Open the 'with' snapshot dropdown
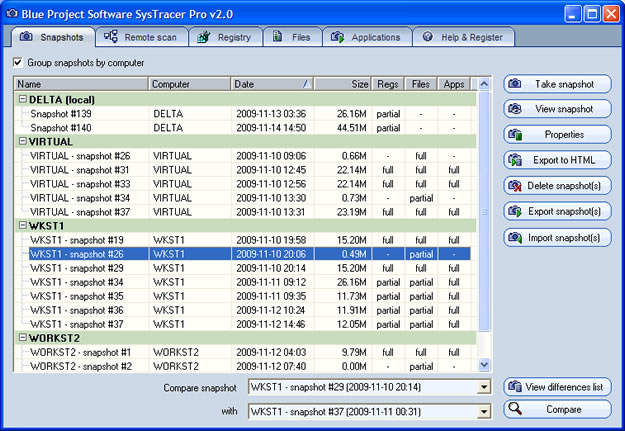Image resolution: width=625 pixels, height=431 pixels. (484, 411)
